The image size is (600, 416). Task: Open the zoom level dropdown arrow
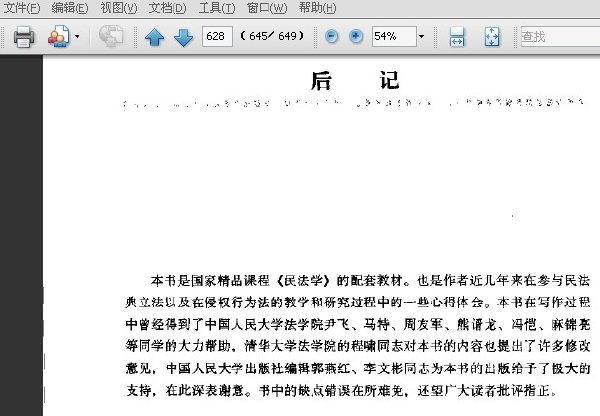[421, 37]
